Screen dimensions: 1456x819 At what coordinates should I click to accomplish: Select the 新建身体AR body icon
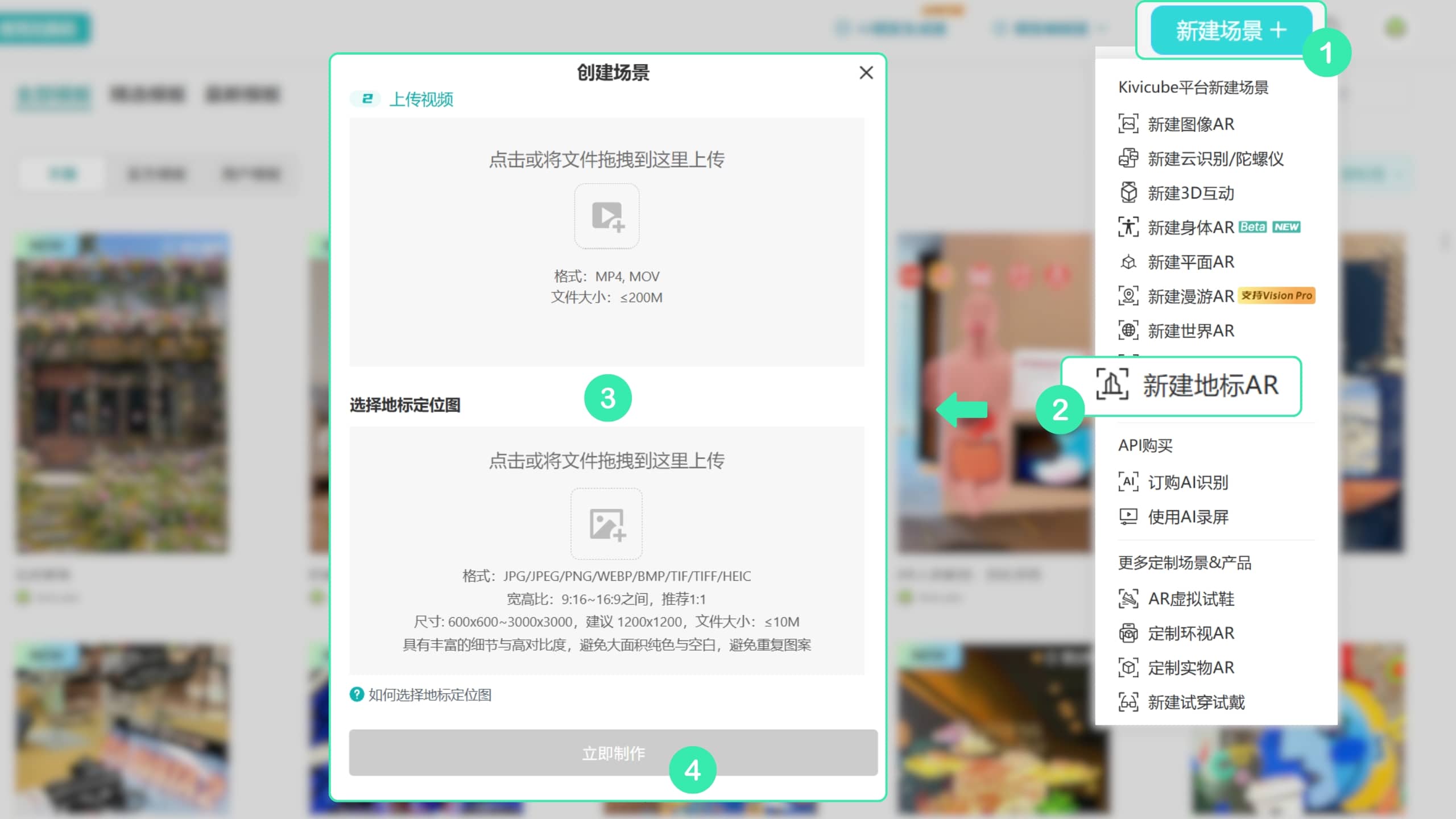(x=1128, y=227)
